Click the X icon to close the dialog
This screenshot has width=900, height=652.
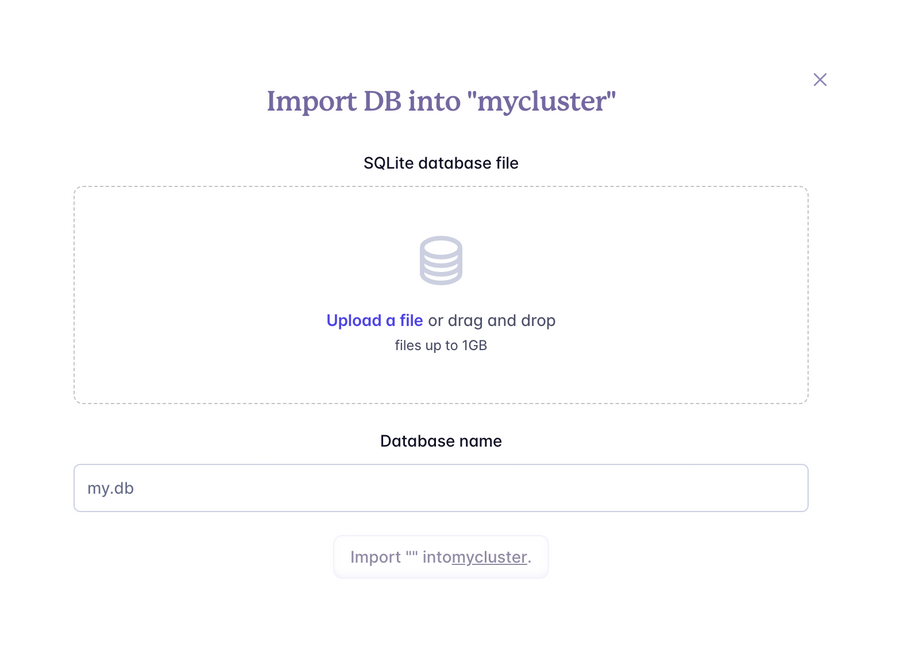pos(820,79)
